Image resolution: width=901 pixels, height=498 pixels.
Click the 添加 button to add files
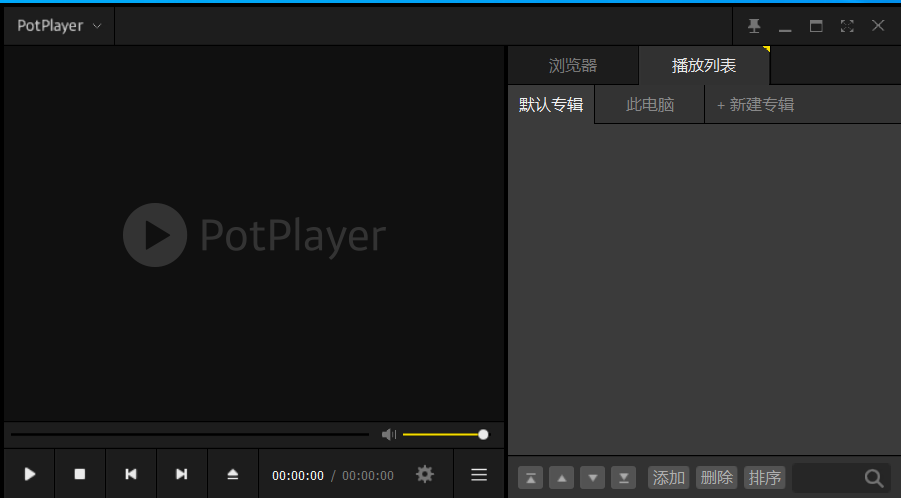pyautogui.click(x=669, y=477)
